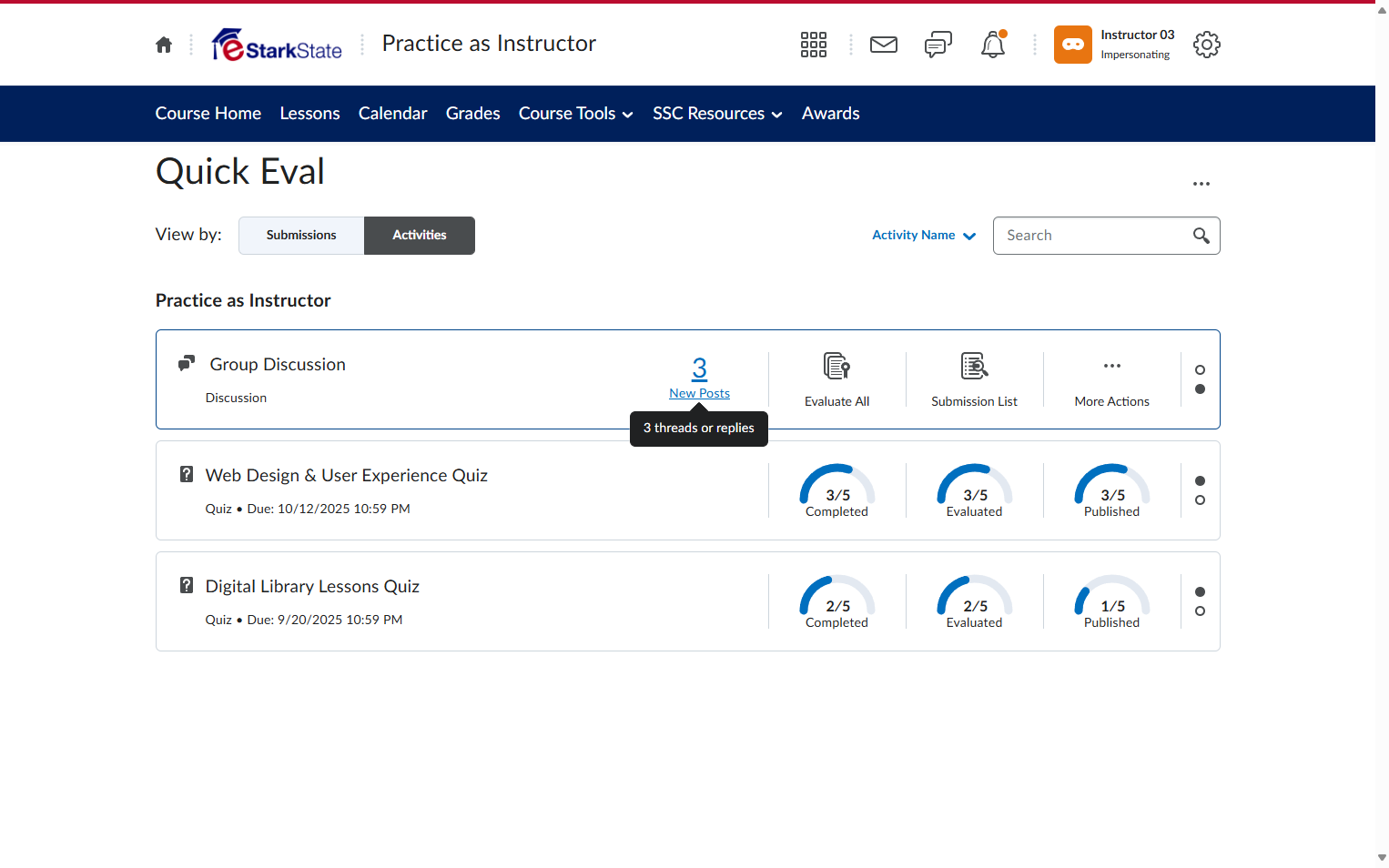This screenshot has height=868, width=1389.
Task: Open the update alerts bell icon
Action: tap(993, 45)
